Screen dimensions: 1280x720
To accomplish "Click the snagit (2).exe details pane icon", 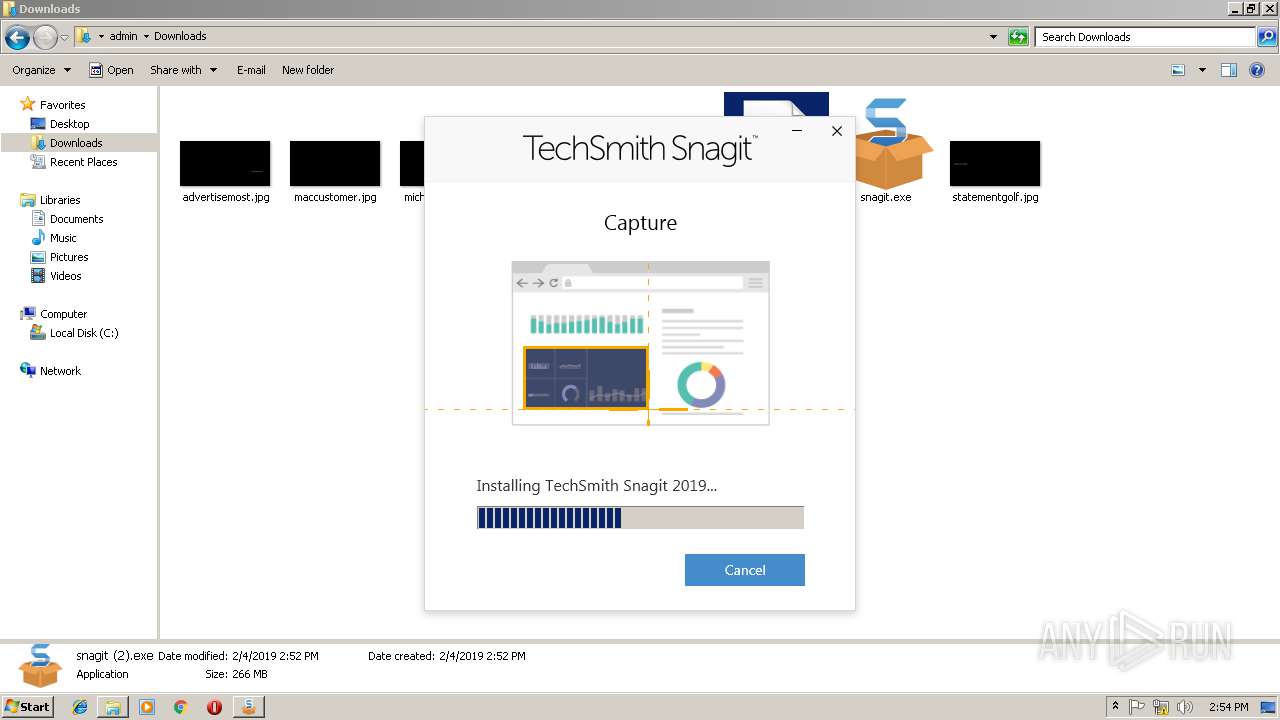I will tap(40, 666).
